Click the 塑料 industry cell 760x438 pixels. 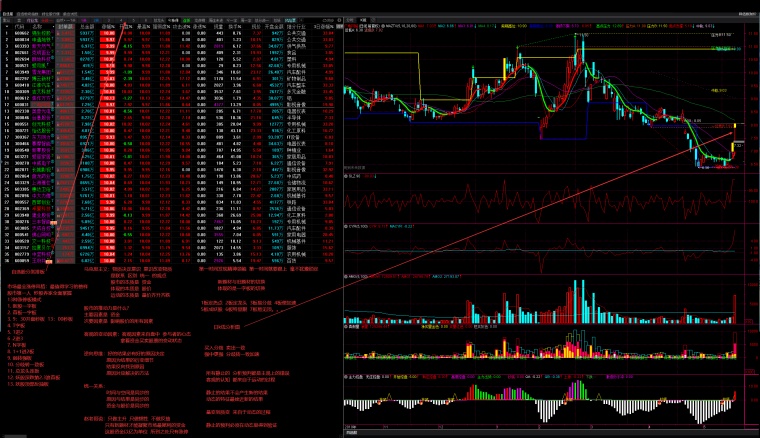tap(291, 59)
